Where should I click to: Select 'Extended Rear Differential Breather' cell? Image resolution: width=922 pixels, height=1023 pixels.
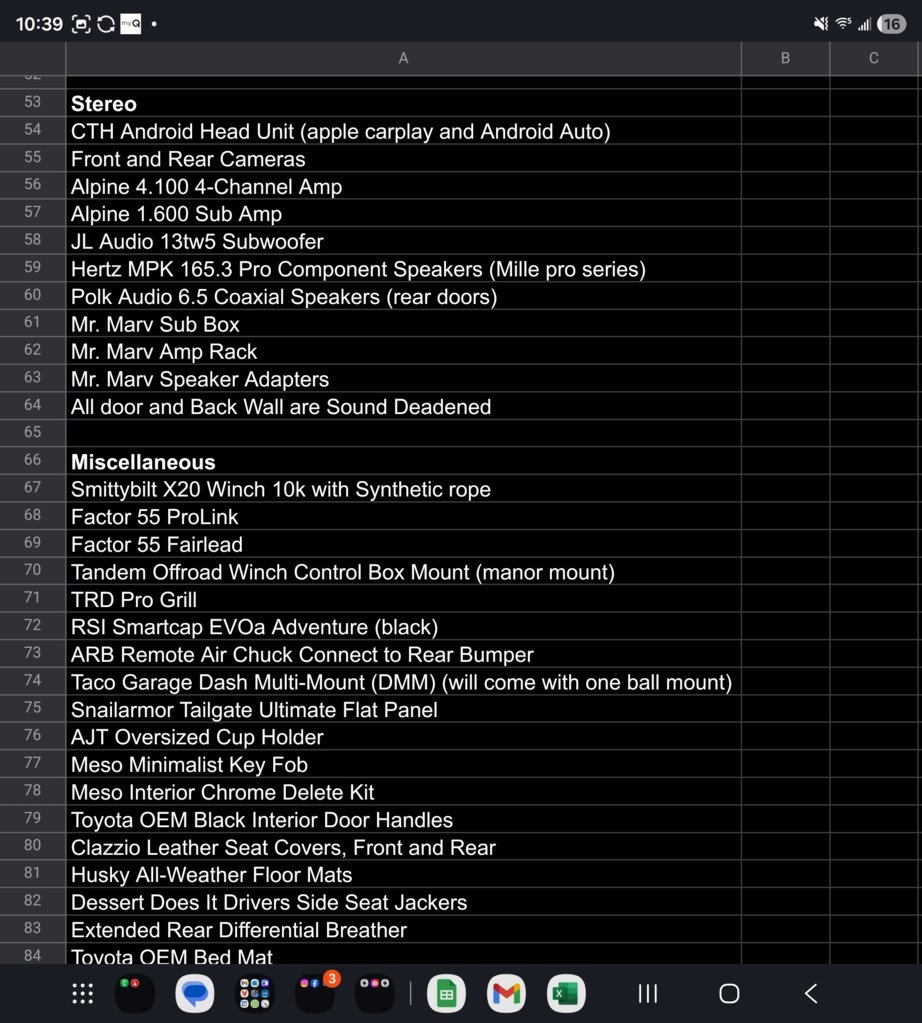403,929
